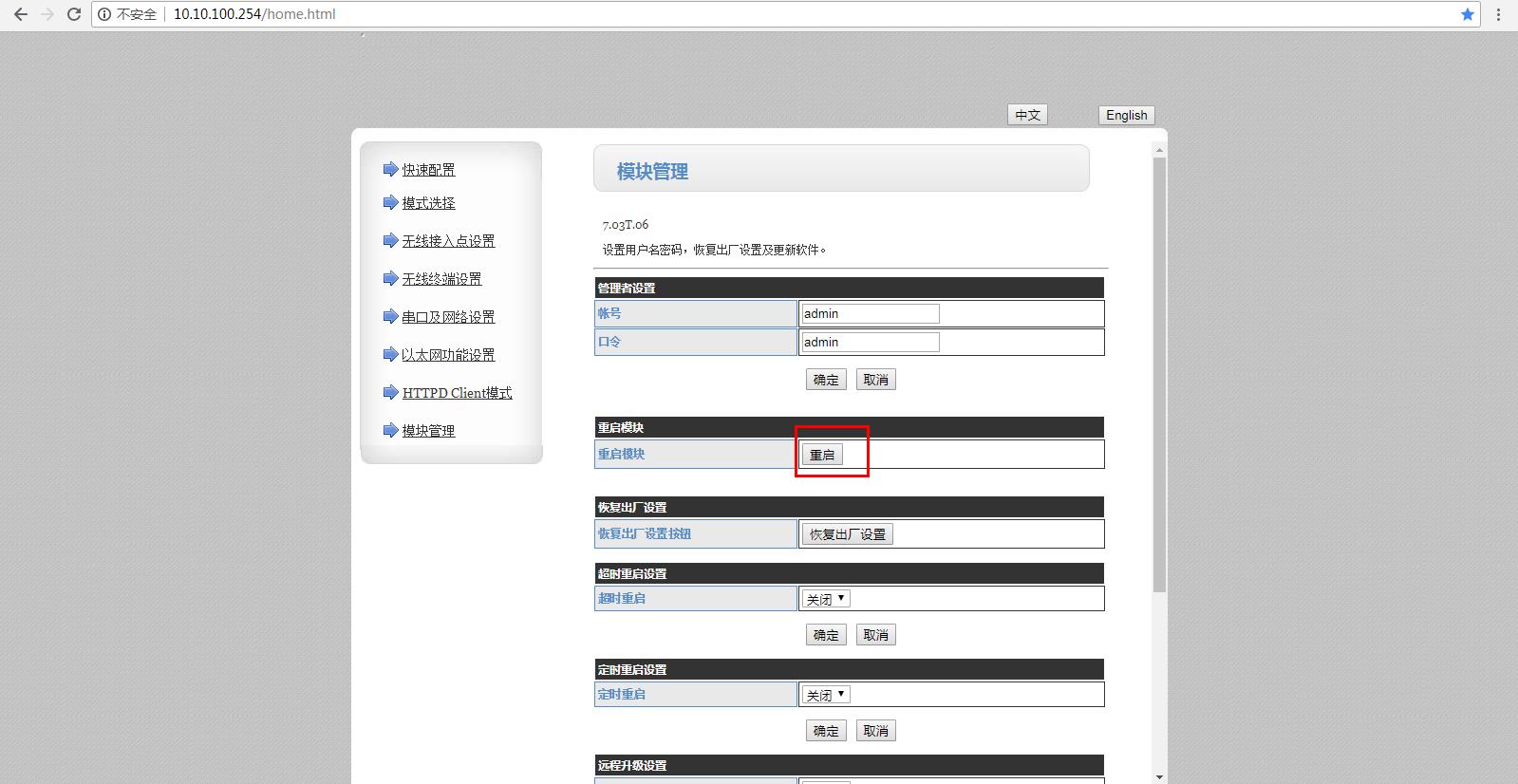The width and height of the screenshot is (1518, 784).
Task: Click the browser address bar URL
Action: click(x=254, y=14)
